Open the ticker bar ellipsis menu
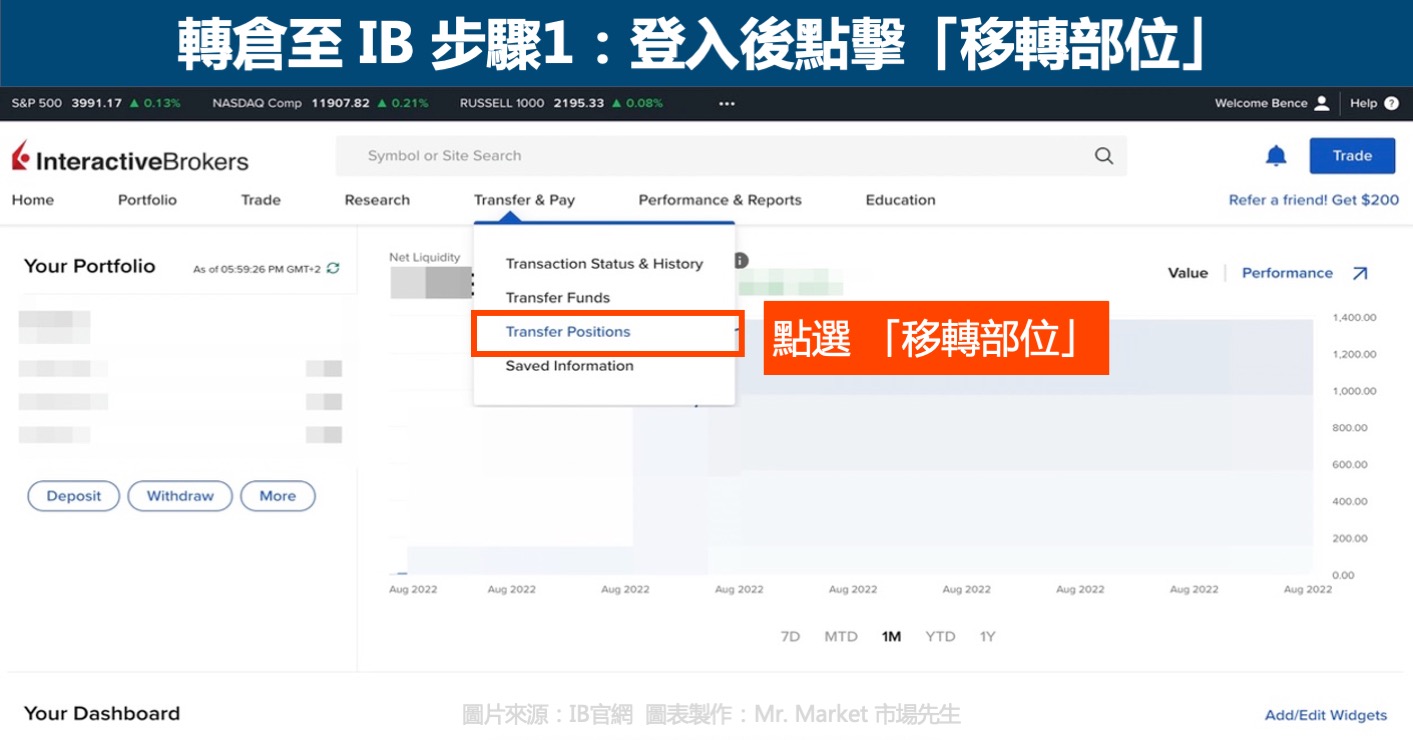The height and width of the screenshot is (740, 1413). [x=727, y=103]
